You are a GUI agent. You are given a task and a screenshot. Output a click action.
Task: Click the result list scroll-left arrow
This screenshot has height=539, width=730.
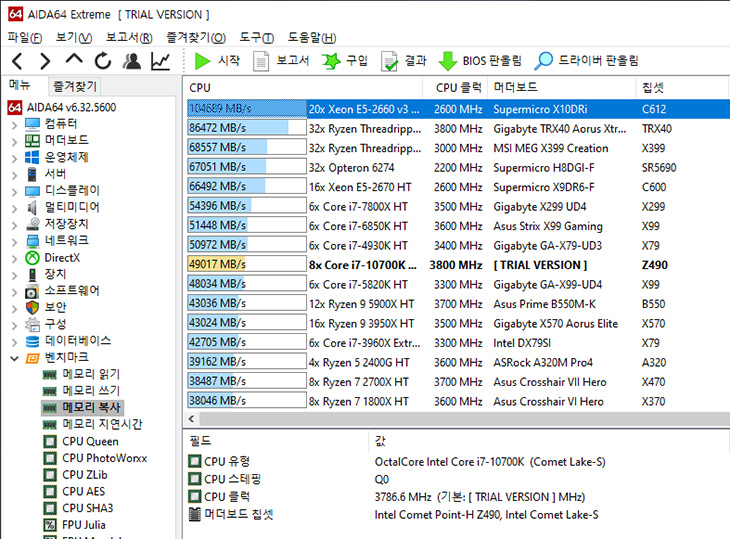191,419
